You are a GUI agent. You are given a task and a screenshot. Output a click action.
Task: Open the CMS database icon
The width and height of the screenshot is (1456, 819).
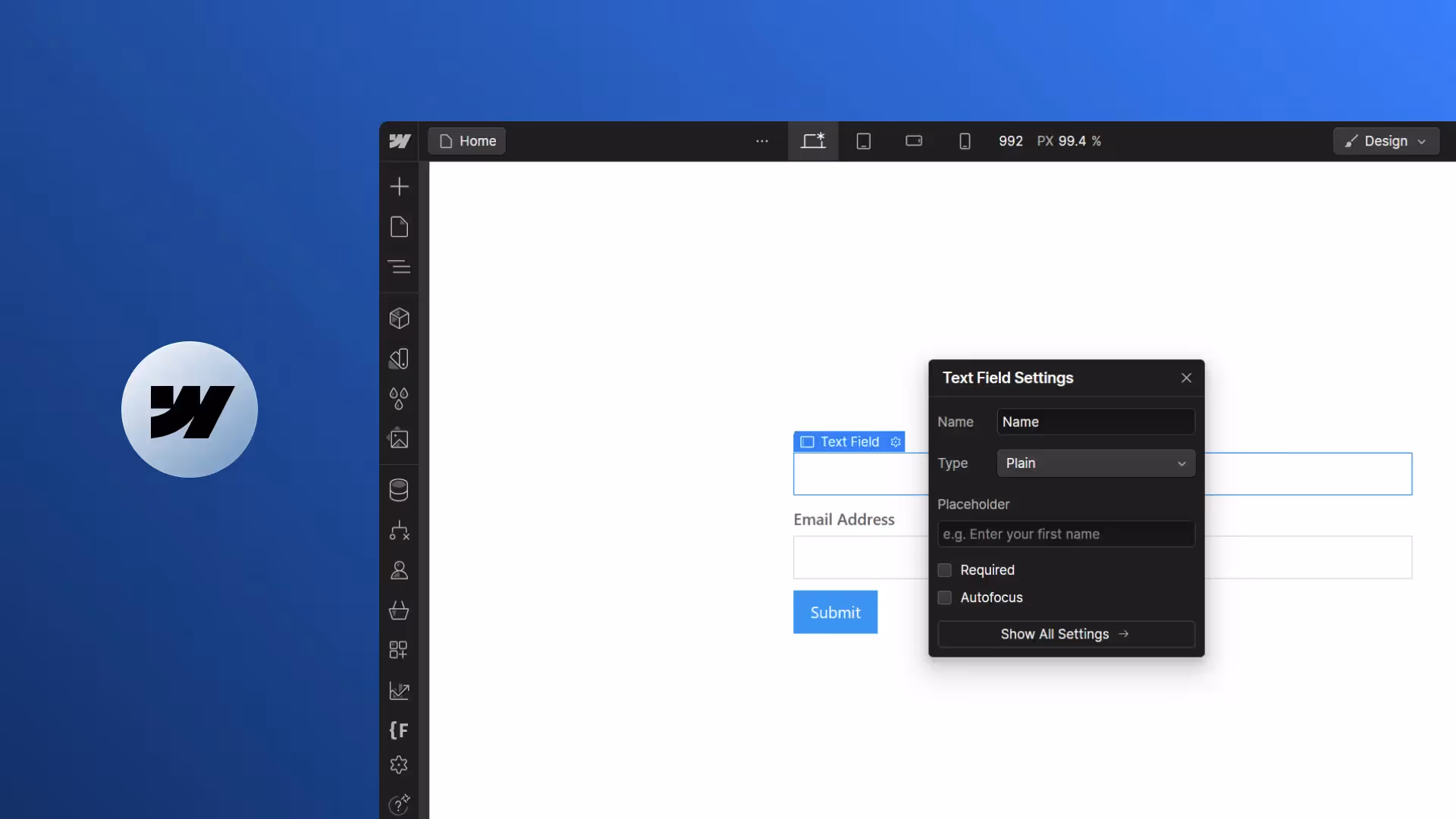(399, 490)
